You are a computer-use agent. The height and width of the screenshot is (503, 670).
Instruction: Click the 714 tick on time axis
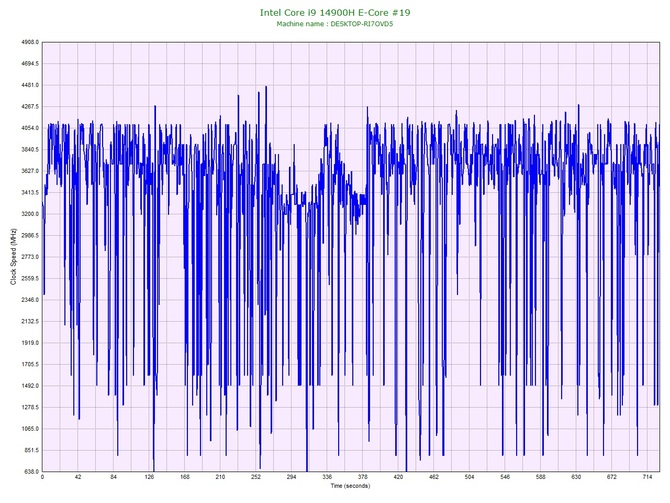(647, 477)
